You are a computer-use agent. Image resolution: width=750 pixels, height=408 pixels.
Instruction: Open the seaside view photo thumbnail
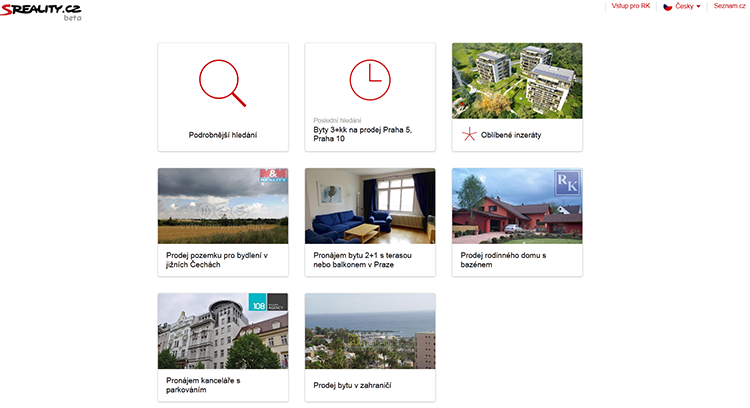(x=369, y=331)
